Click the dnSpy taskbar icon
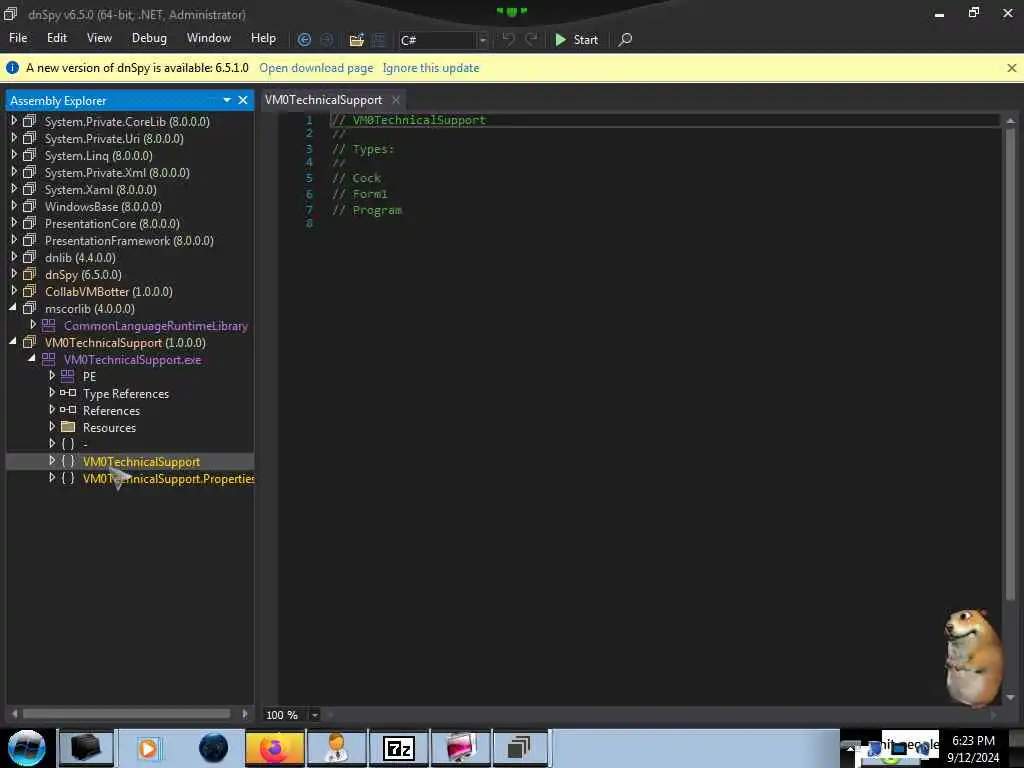 click(519, 748)
